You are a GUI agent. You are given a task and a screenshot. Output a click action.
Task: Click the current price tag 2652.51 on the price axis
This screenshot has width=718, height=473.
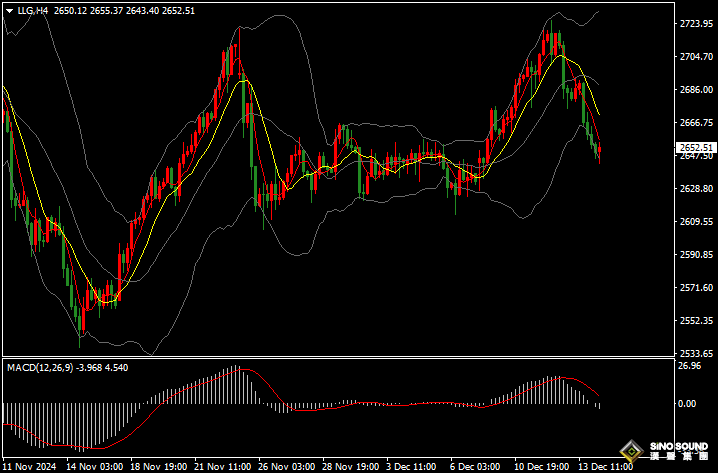(696, 147)
